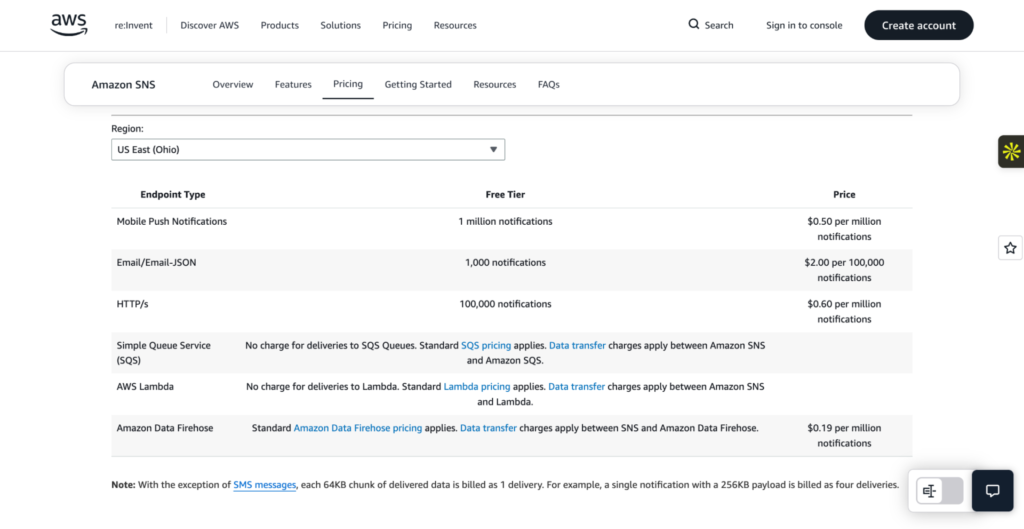
Task: Open the Amazon Data Firehose pricing link
Action: click(x=358, y=428)
